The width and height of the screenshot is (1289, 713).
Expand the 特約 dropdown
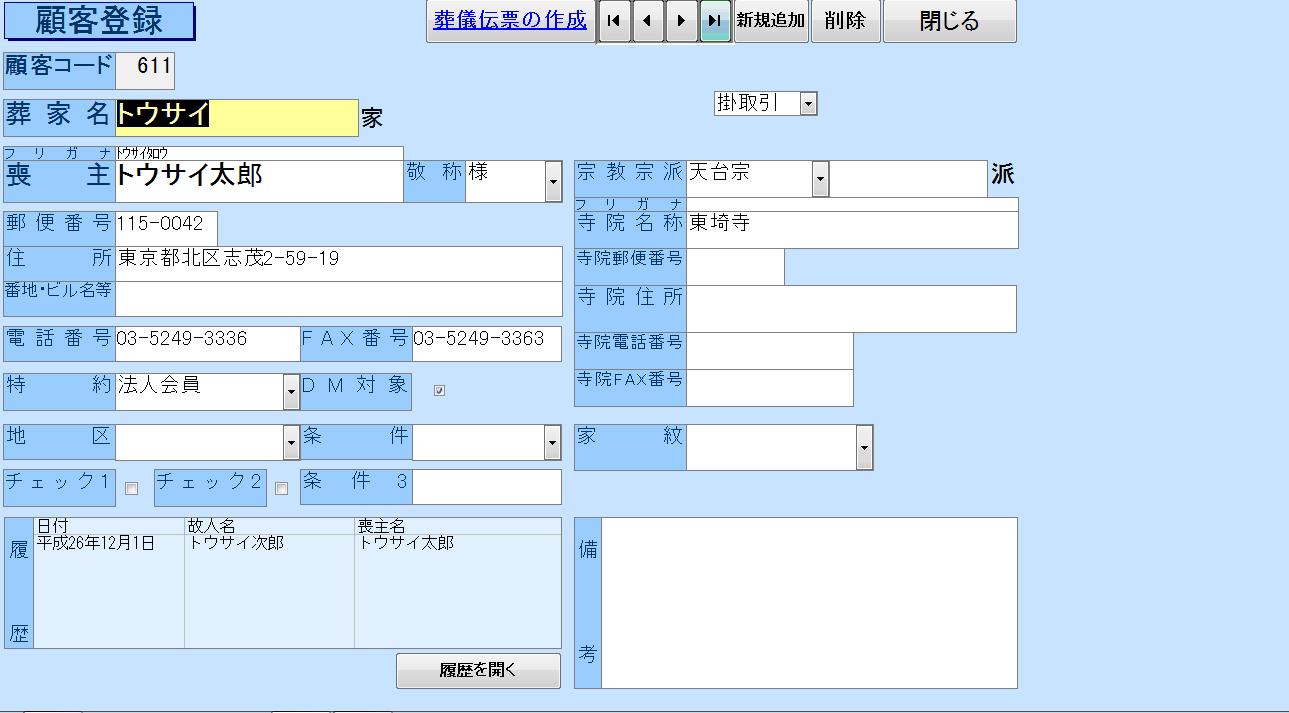pyautogui.click(x=291, y=392)
